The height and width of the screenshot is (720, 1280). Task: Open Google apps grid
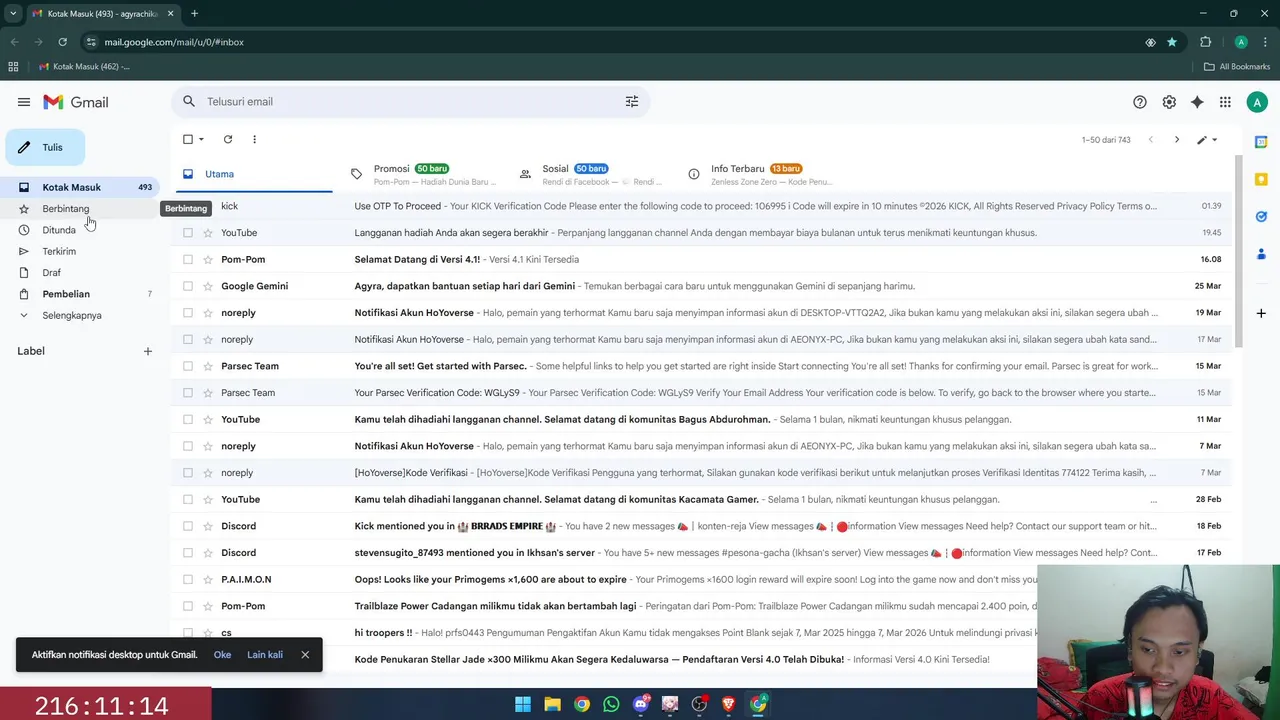click(1225, 102)
